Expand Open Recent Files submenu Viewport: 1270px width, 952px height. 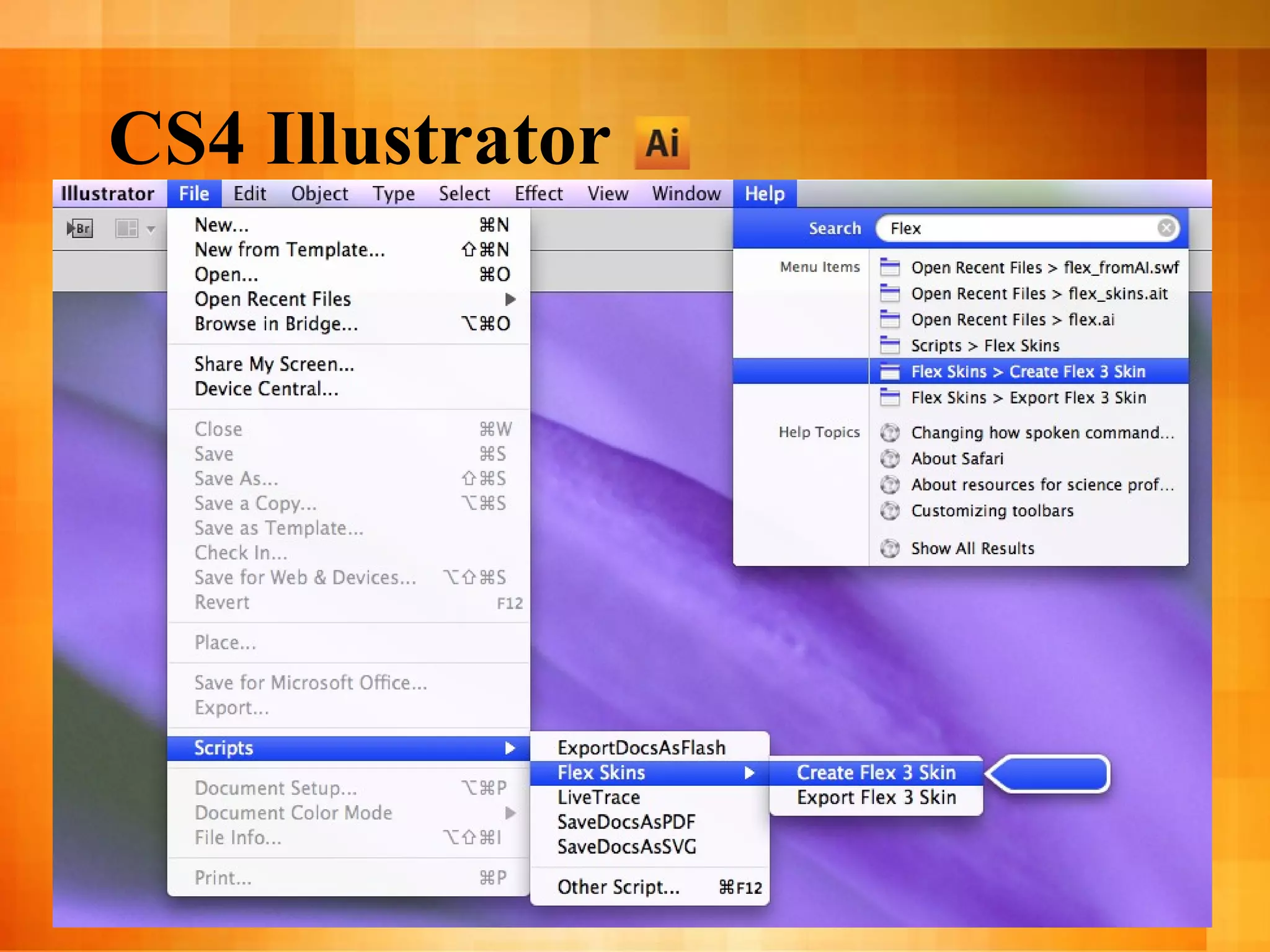click(349, 299)
